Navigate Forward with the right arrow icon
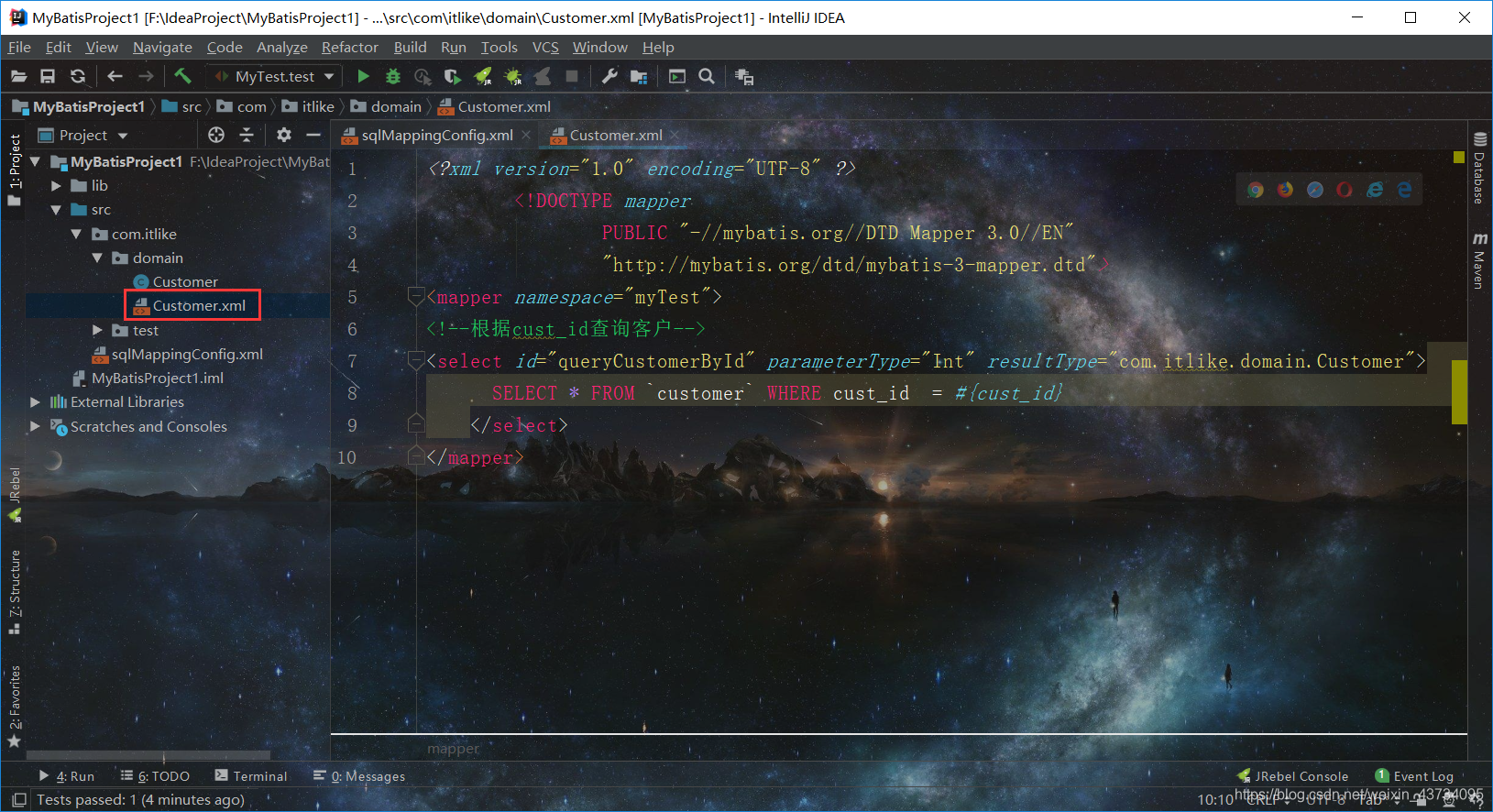Image resolution: width=1493 pixels, height=812 pixels. click(x=146, y=76)
